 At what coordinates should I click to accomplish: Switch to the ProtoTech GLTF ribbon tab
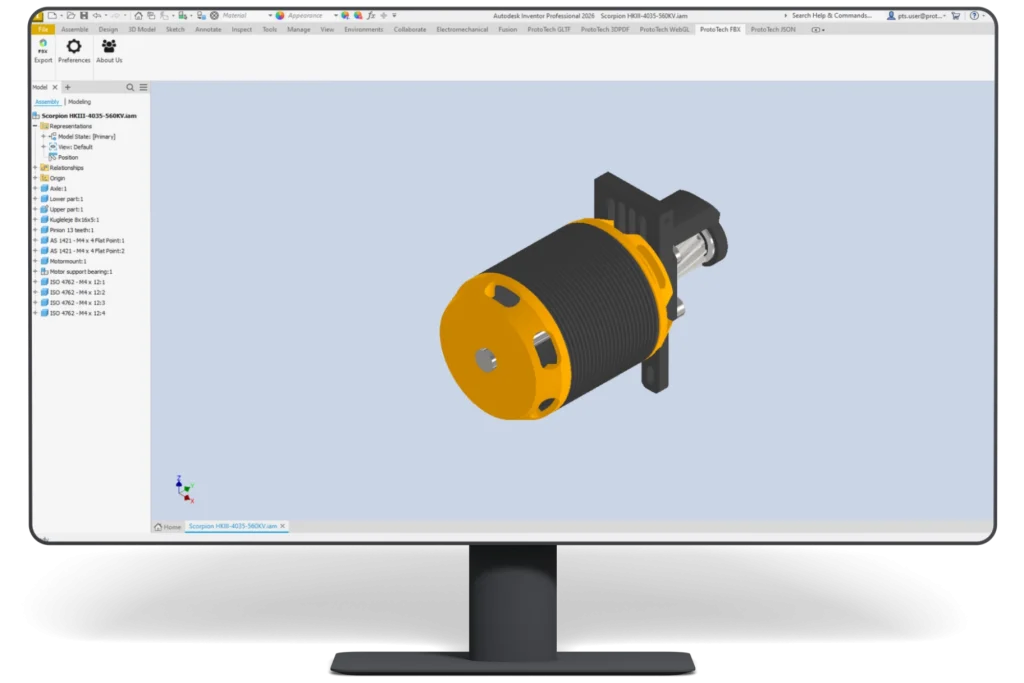549,29
